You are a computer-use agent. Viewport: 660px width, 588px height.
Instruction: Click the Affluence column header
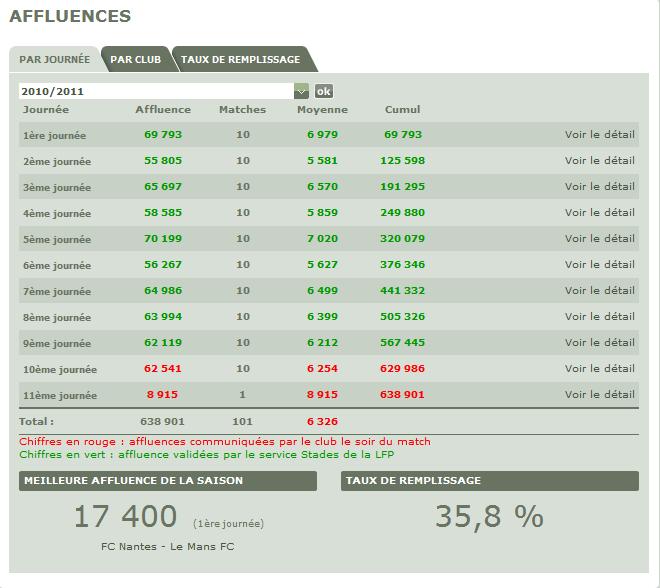(x=162, y=110)
